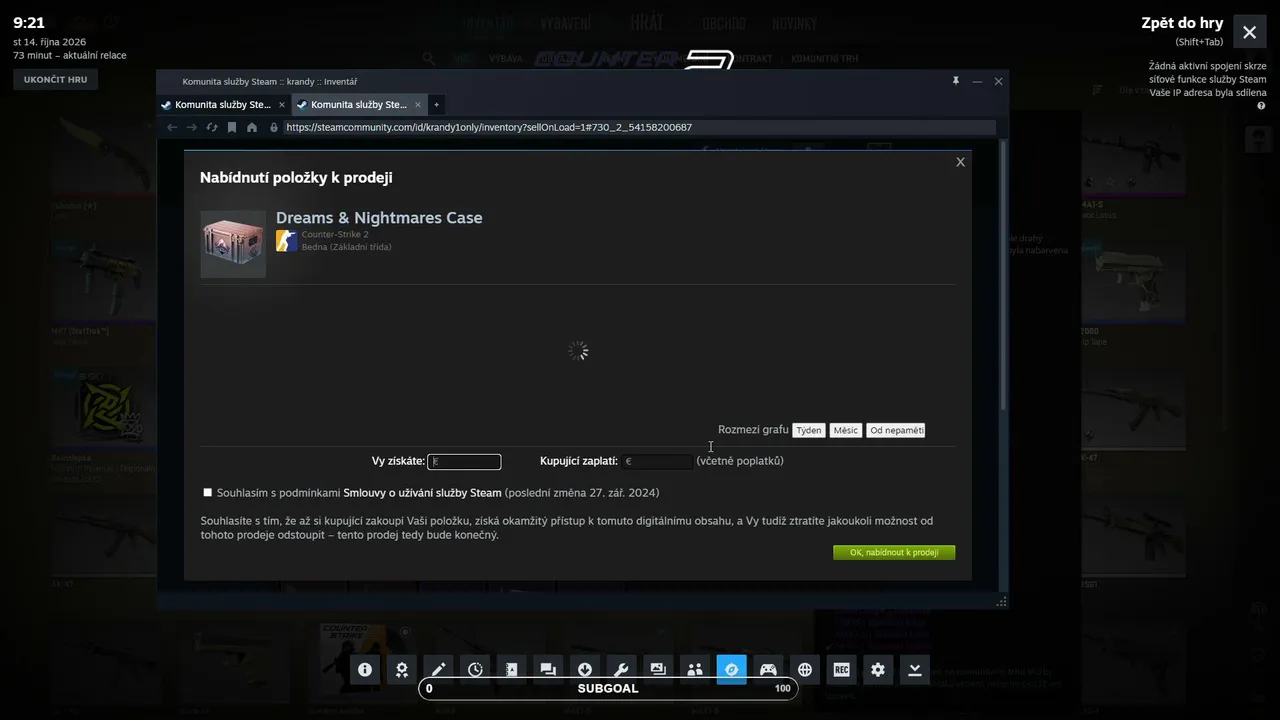Open the discussions chat bubbles icon
This screenshot has height=720, width=1280.
[548, 670]
